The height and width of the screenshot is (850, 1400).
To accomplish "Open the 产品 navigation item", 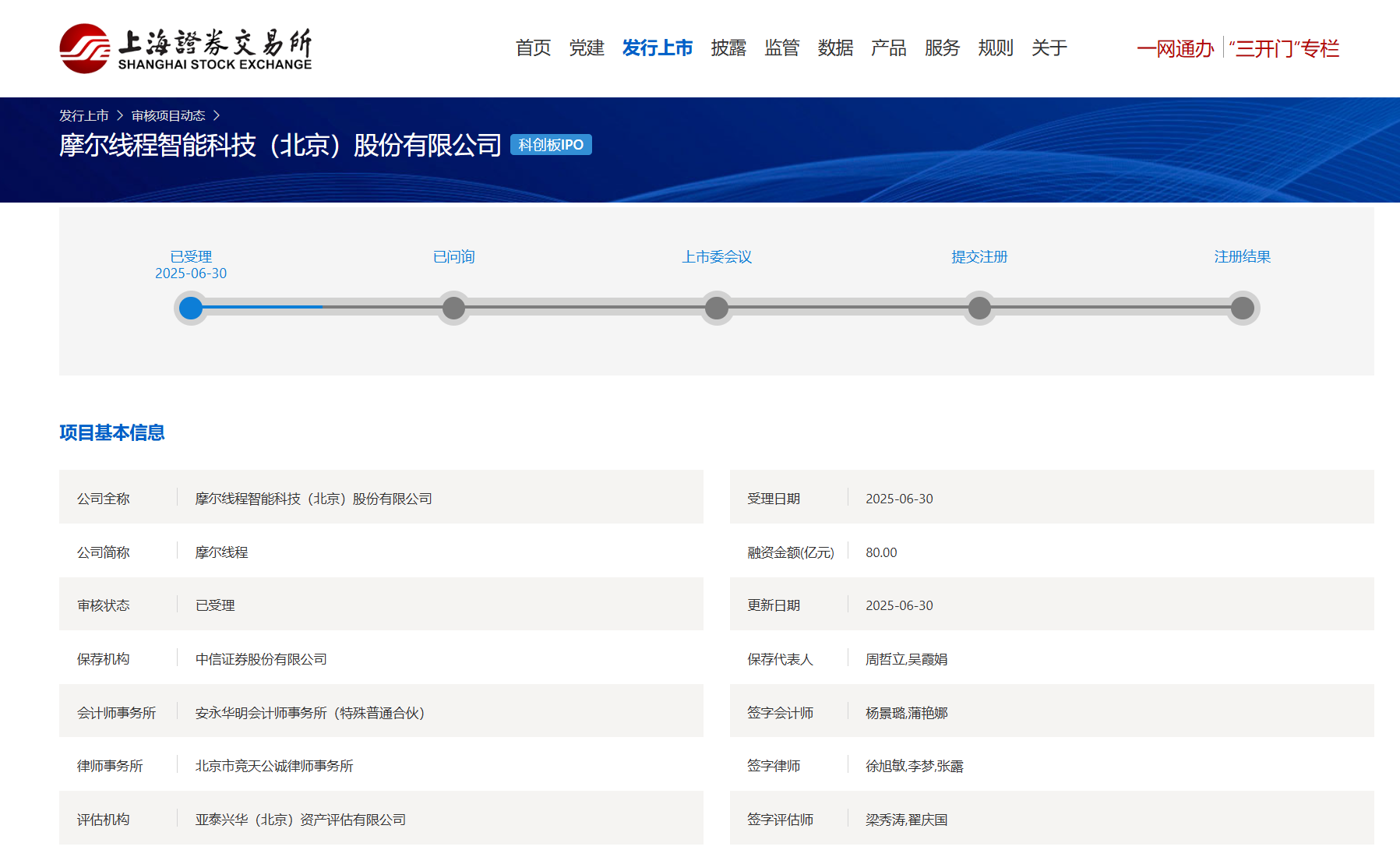I will pyautogui.click(x=889, y=48).
